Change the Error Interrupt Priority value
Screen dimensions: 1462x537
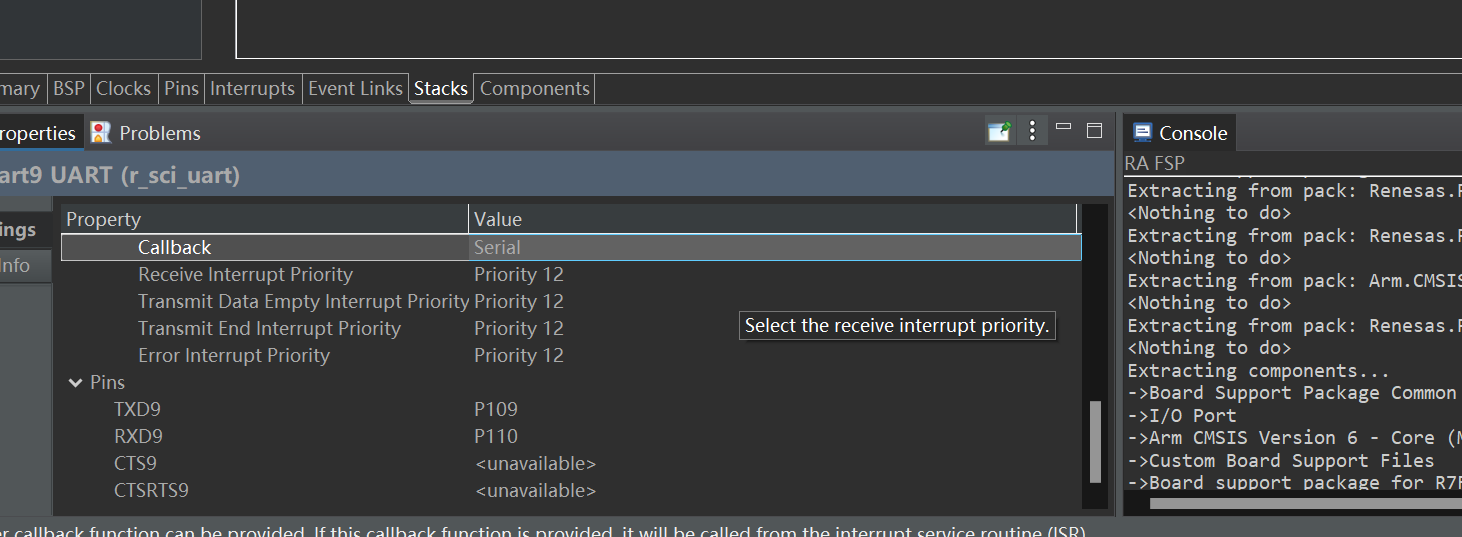click(519, 355)
